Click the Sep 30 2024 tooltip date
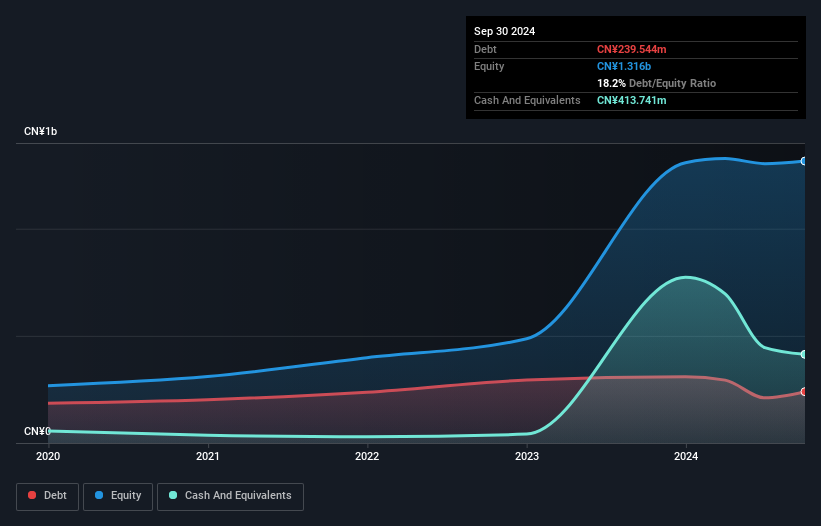The width and height of the screenshot is (821, 526). (x=504, y=31)
